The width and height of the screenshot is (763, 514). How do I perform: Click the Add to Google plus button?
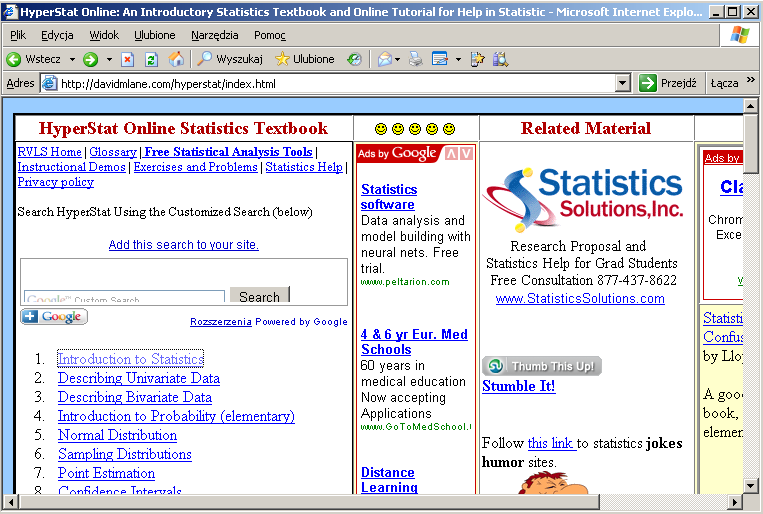pyautogui.click(x=54, y=316)
